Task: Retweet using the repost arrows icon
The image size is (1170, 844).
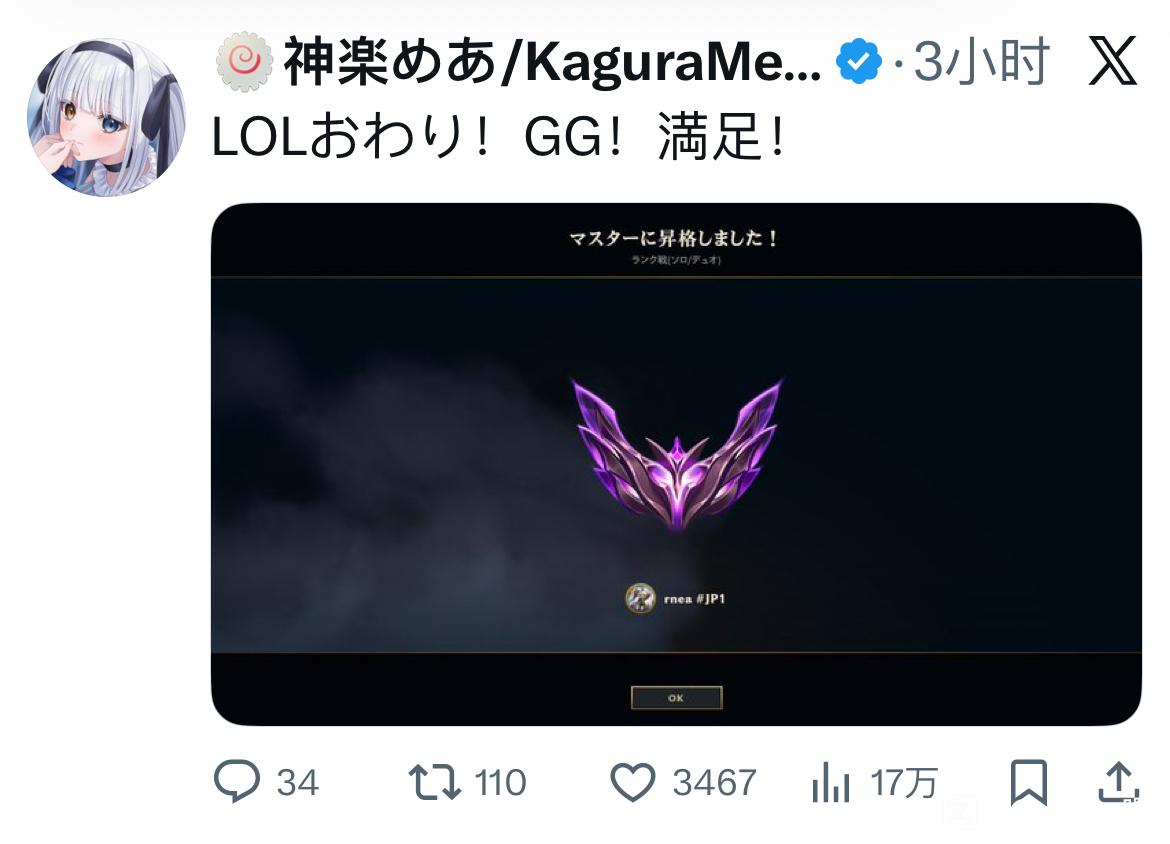Action: click(434, 782)
